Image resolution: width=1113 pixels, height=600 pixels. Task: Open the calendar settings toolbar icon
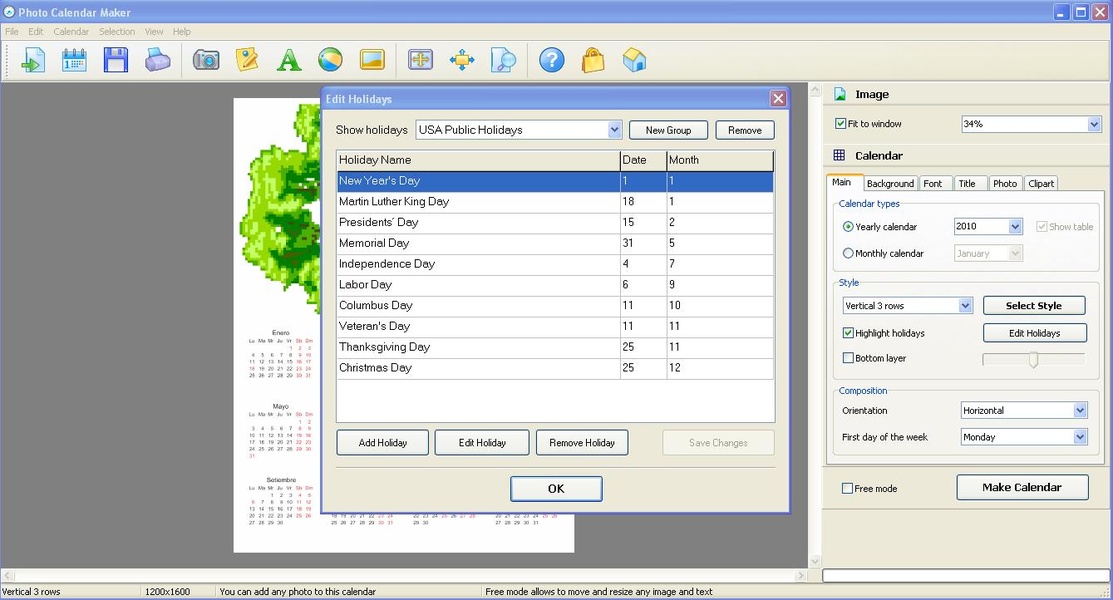74,60
